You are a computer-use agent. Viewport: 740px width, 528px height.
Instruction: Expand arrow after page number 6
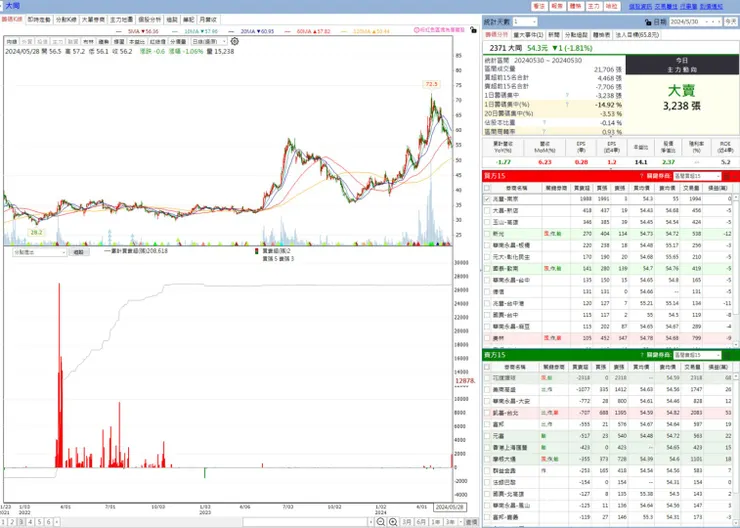(x=57, y=522)
